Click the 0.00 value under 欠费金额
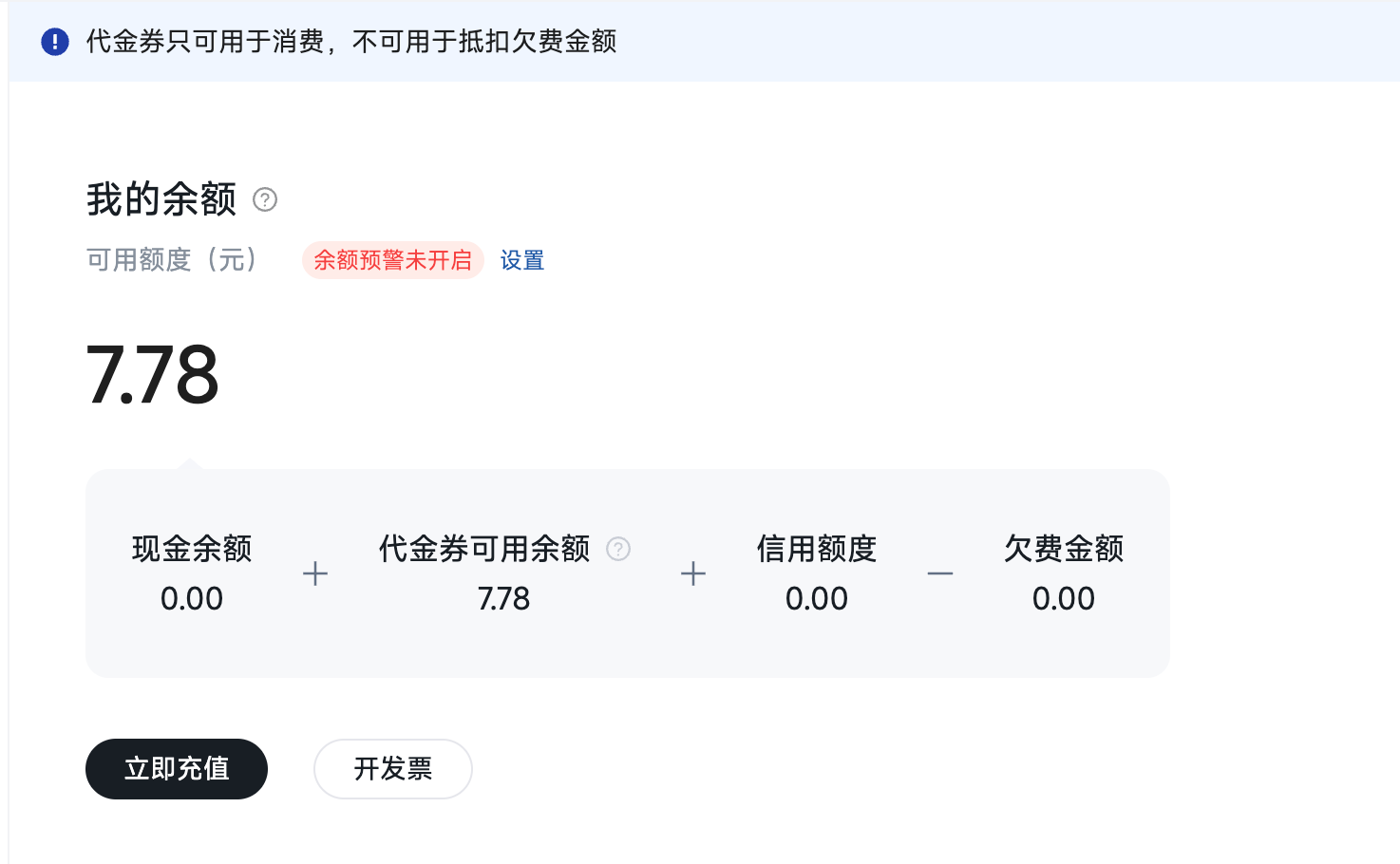This screenshot has width=1400, height=864. pos(1064,599)
